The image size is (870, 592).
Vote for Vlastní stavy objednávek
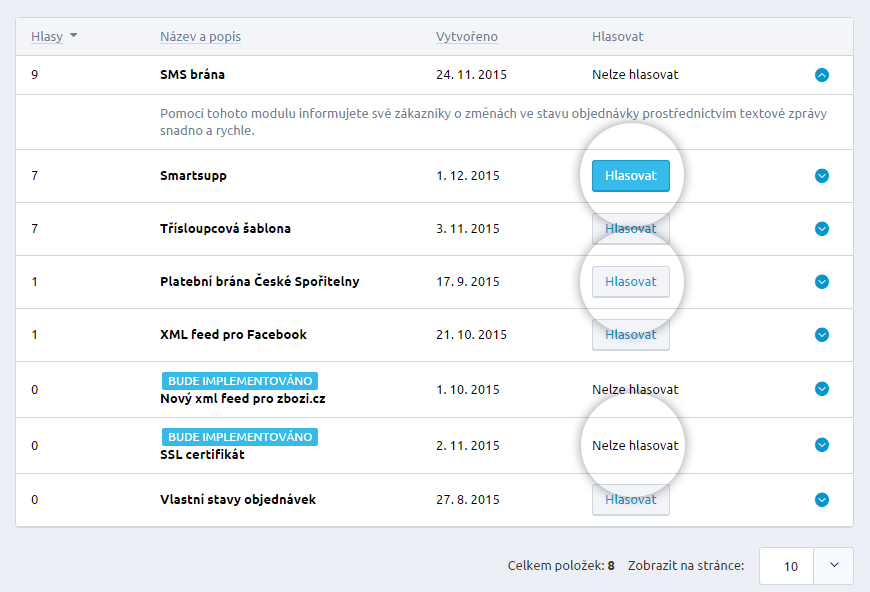coord(630,500)
